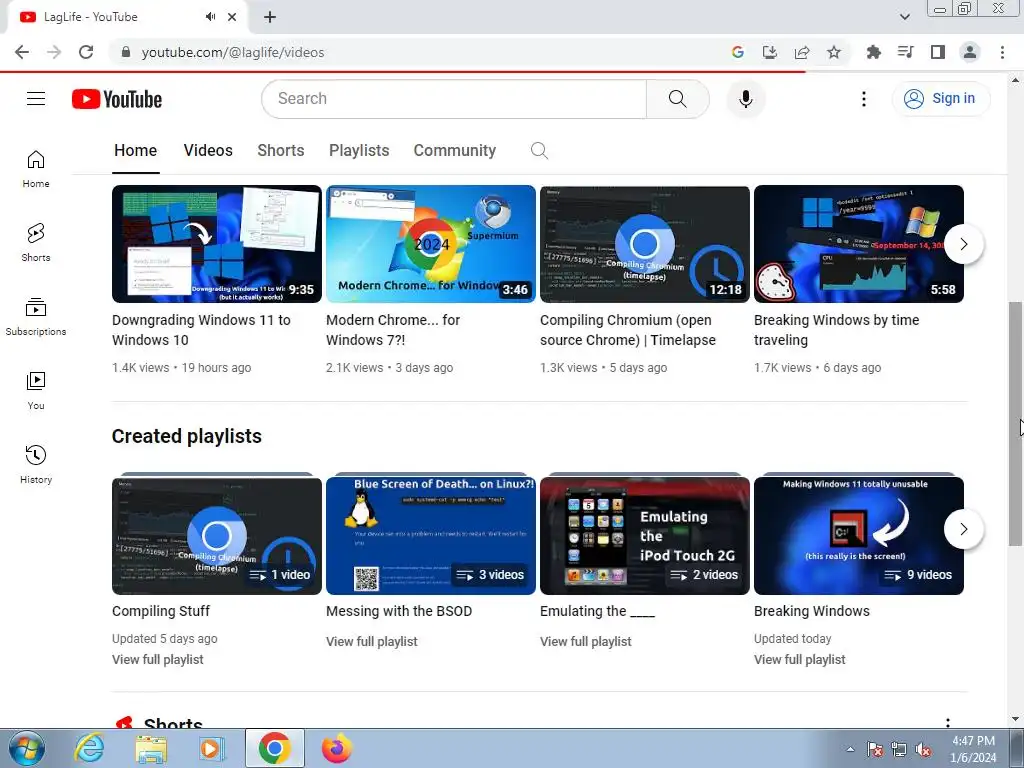This screenshot has height=768, width=1024.
Task: Open the Chrome extensions puzzle icon
Action: coord(873,52)
